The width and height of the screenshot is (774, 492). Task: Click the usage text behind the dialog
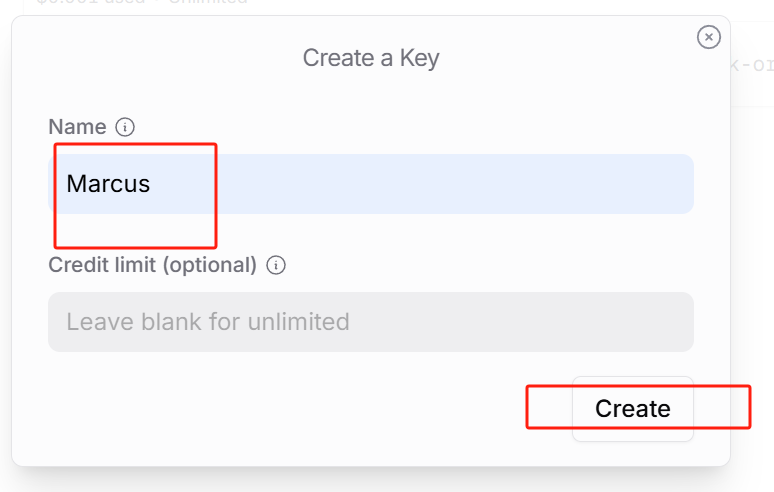[x=140, y=4]
